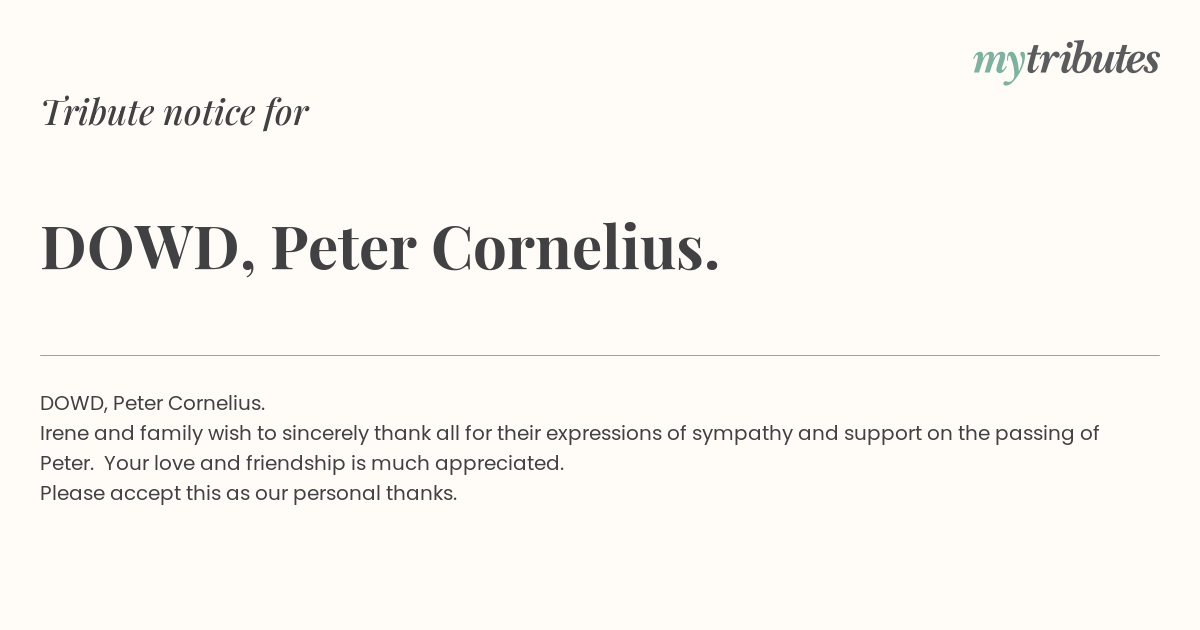
Task: Click the line "Your love and friendship is much appreciated"
Action: pos(334,464)
